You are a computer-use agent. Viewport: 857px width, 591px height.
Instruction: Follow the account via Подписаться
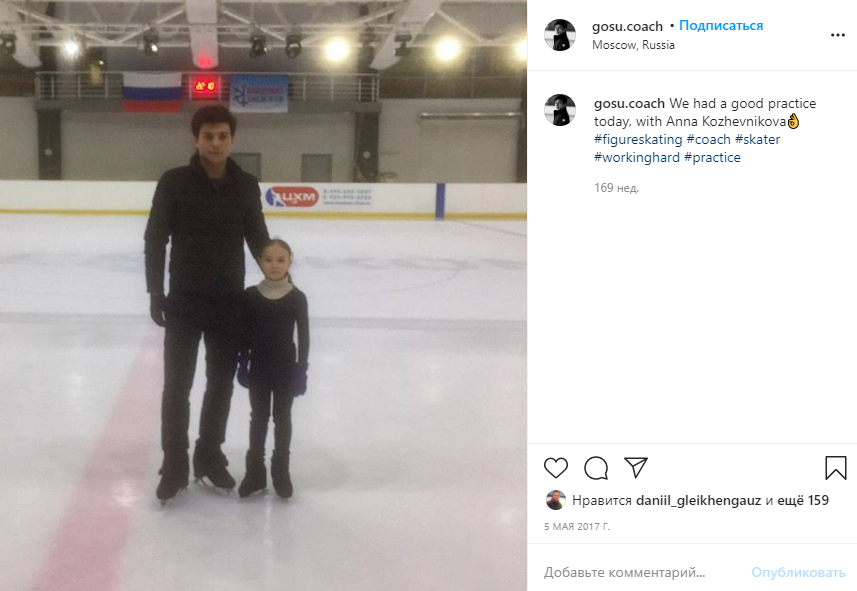coord(721,26)
